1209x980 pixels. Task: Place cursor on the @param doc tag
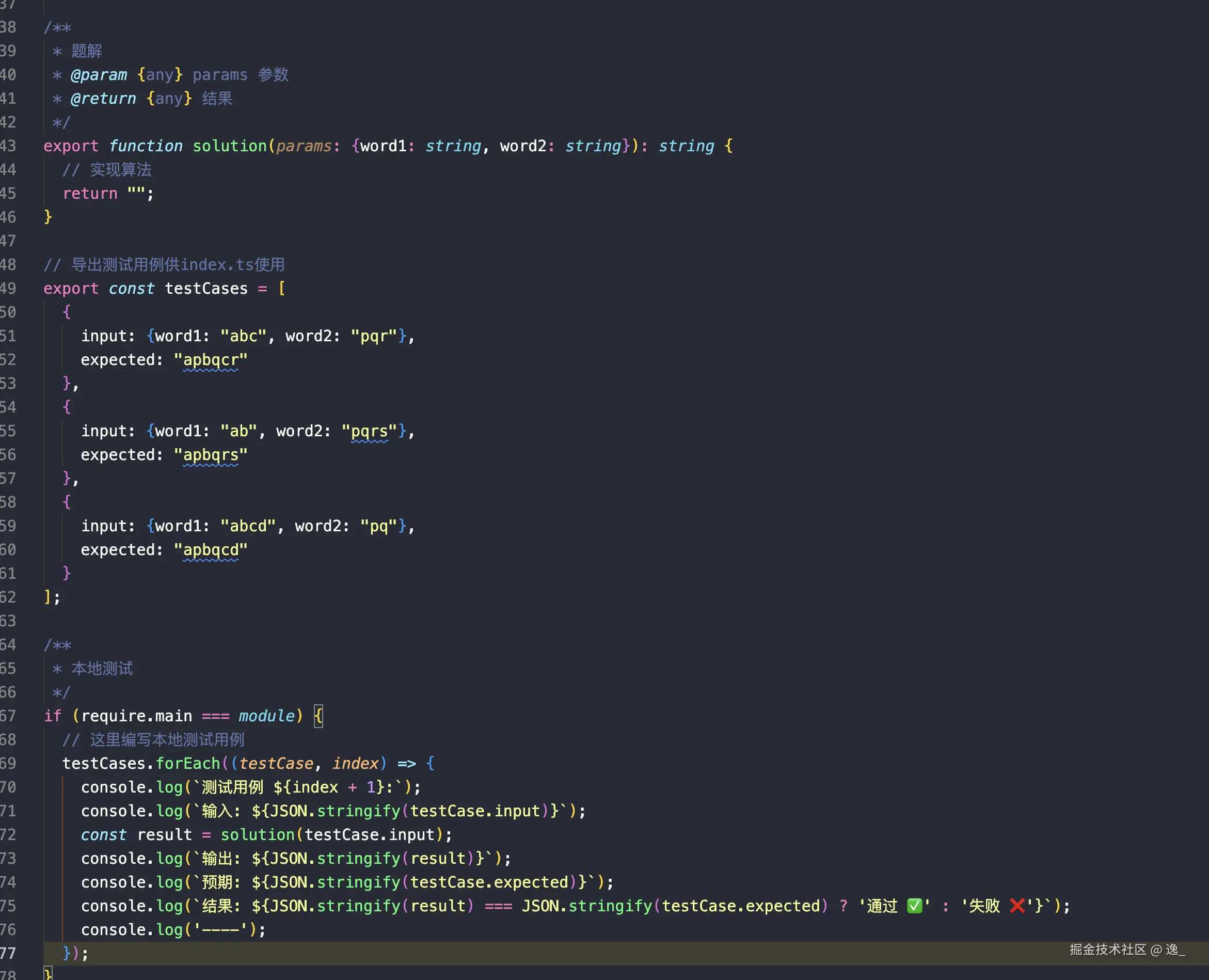pos(99,75)
